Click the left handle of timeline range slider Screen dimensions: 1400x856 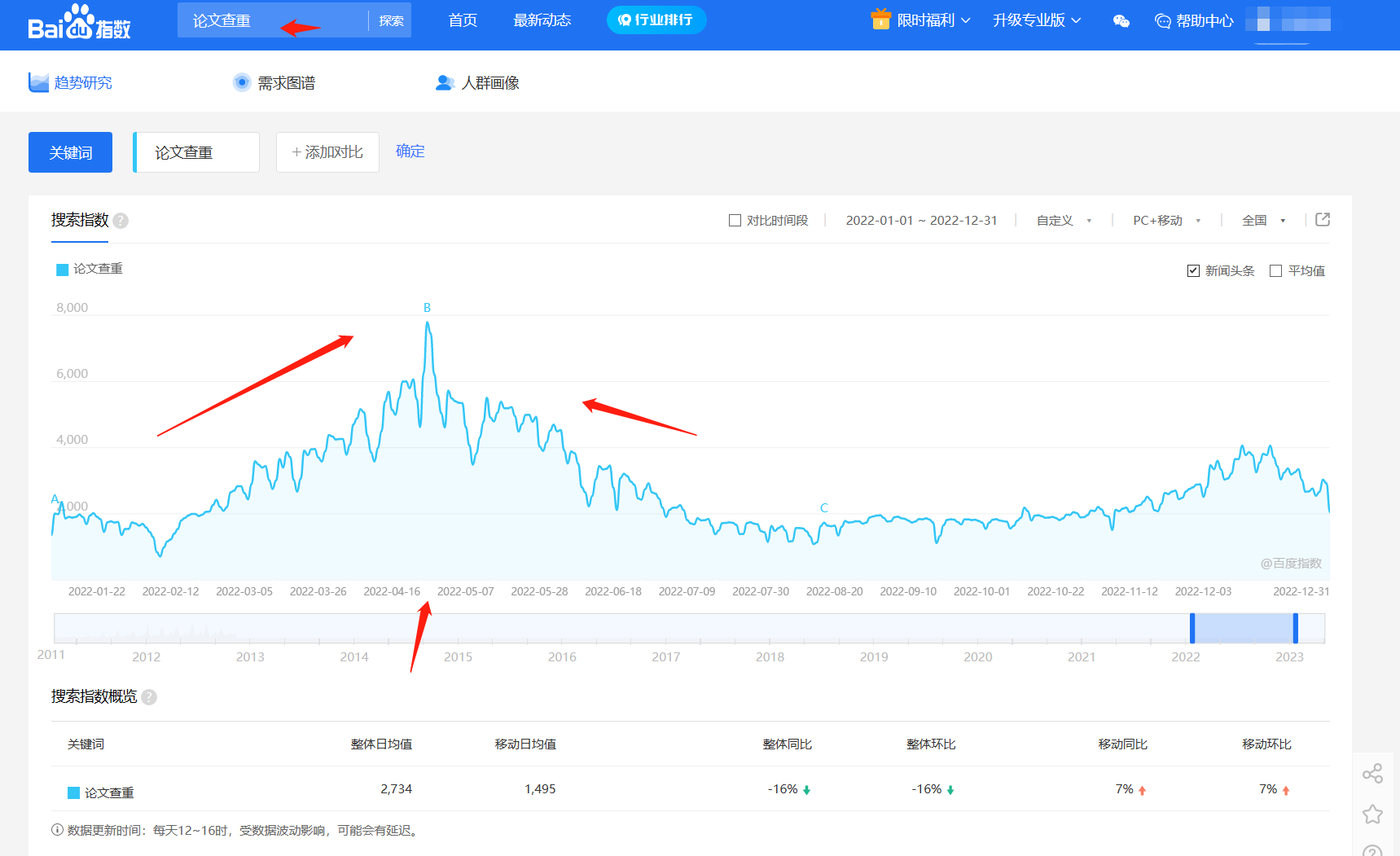coord(1192,629)
